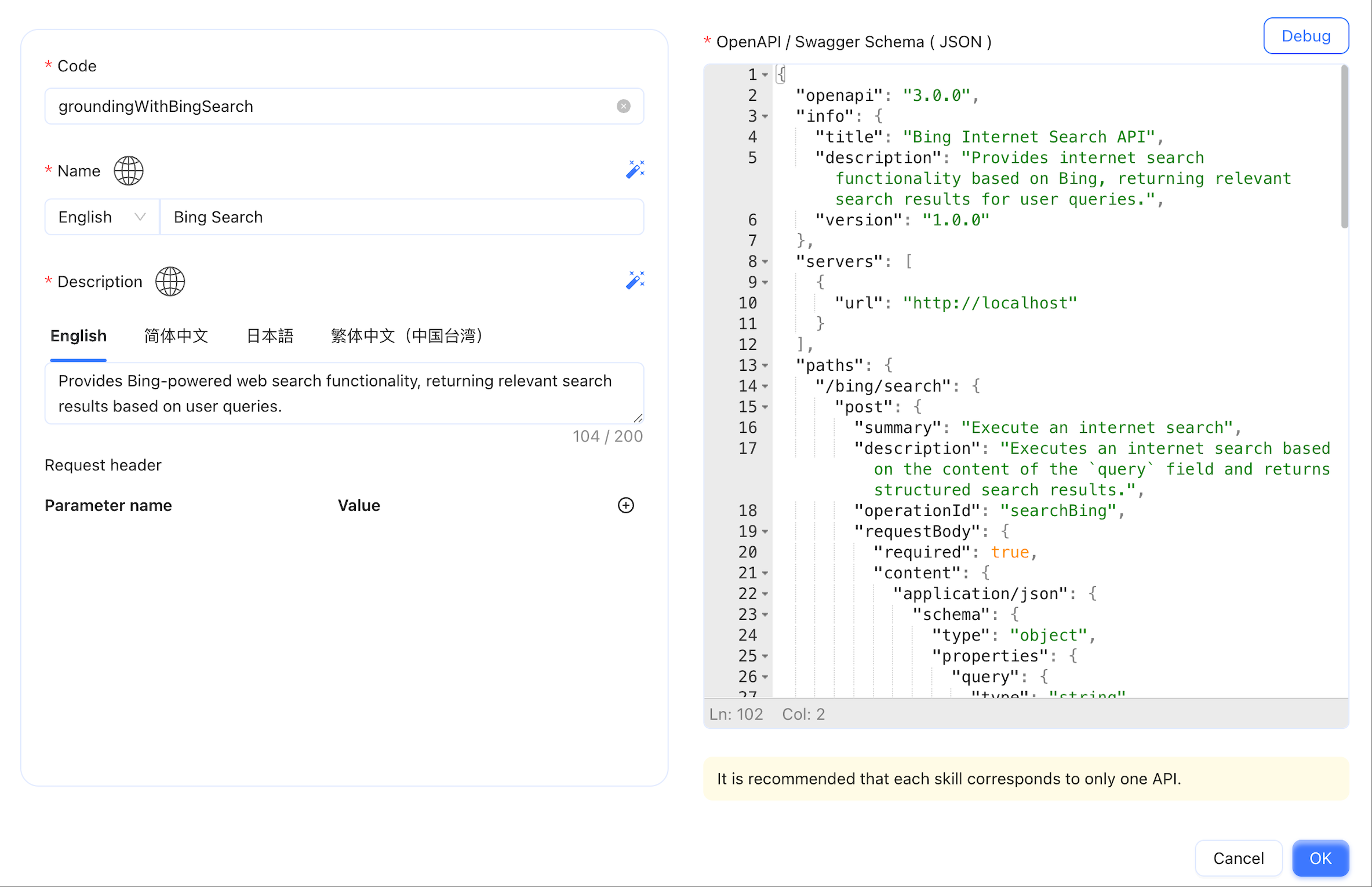This screenshot has height=887, width=1372.
Task: Click the "OpenAPI / Swagger Schema ( JSON )" label
Action: 853,42
